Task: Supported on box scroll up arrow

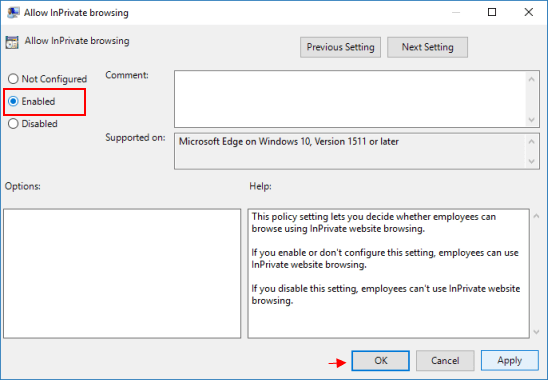Action: 532,142
